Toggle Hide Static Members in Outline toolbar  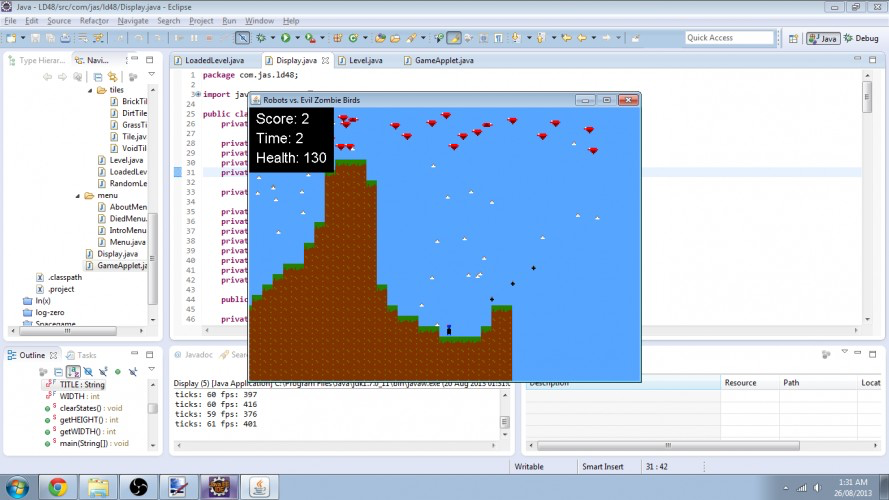pos(103,372)
